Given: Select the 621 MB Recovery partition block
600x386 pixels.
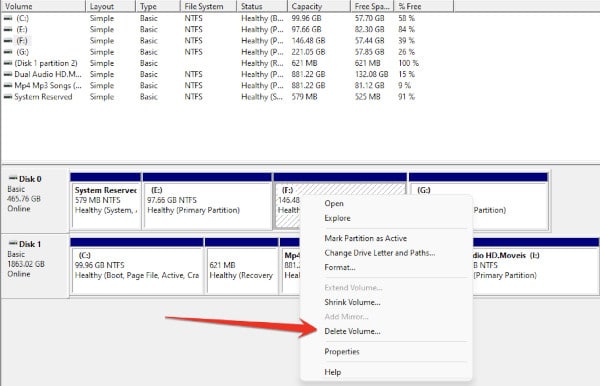Looking at the screenshot, I should point(241,266).
